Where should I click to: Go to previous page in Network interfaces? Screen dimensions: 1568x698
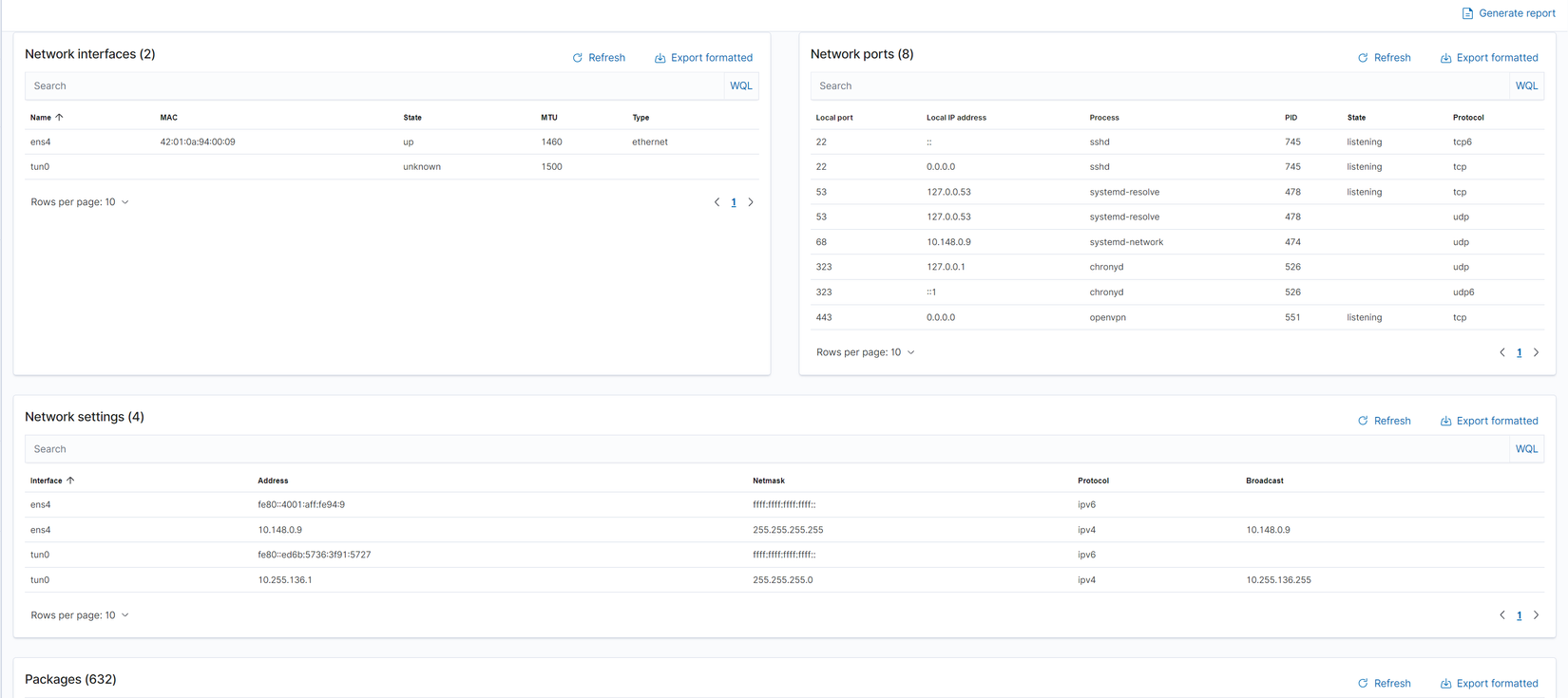coord(717,202)
